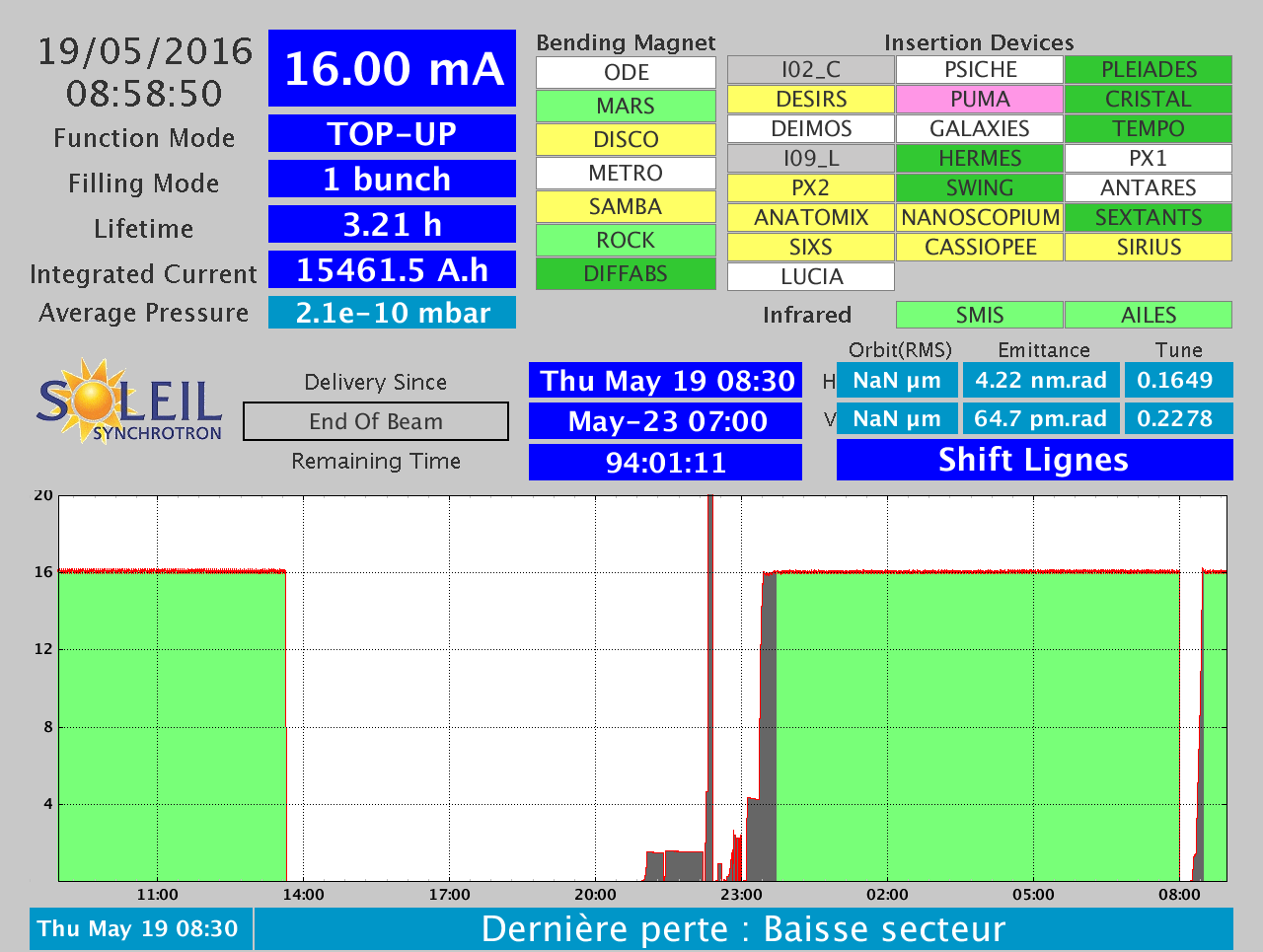Click the DESIRS beamline box
The width and height of the screenshot is (1263, 952).
(811, 99)
